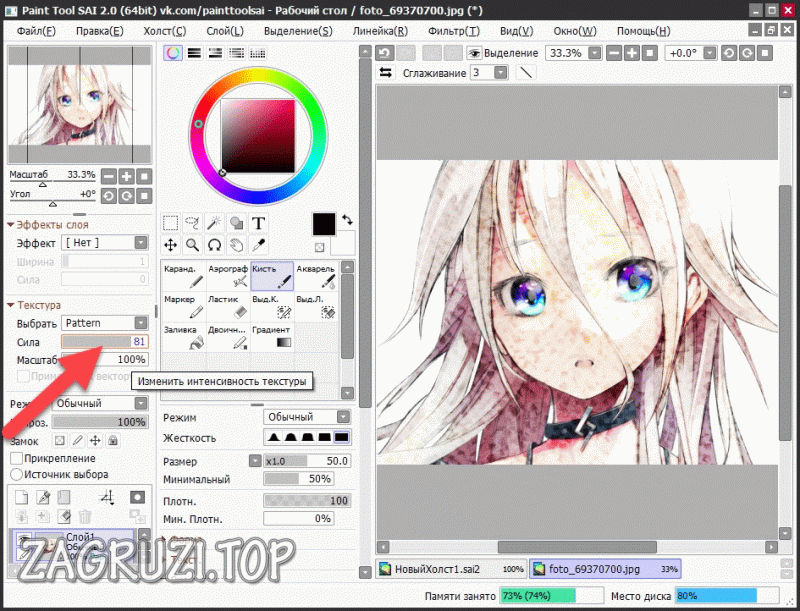Image resolution: width=800 pixels, height=611 pixels.
Task: Open the Эффект dropdown showing Нет
Action: pyautogui.click(x=105, y=243)
